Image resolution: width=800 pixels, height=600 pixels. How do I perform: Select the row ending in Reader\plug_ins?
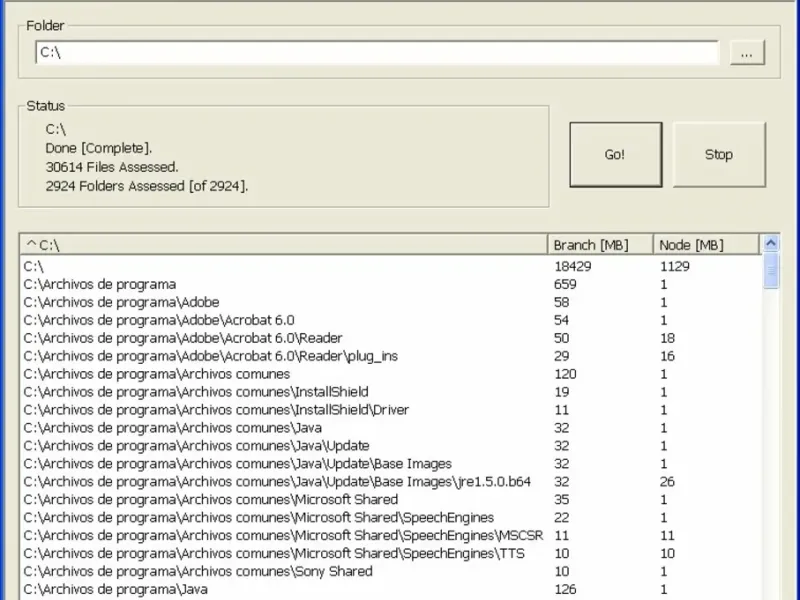click(390, 356)
